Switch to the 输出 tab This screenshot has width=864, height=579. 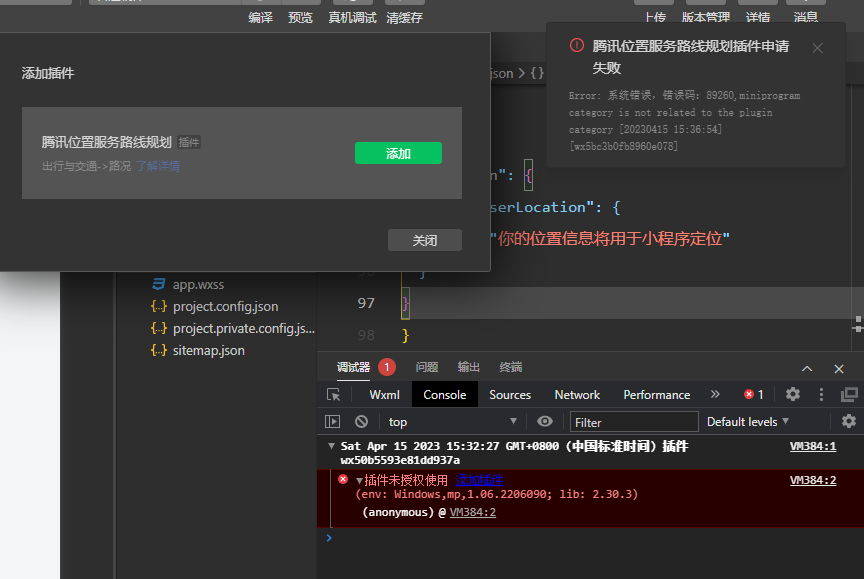pyautogui.click(x=468, y=367)
